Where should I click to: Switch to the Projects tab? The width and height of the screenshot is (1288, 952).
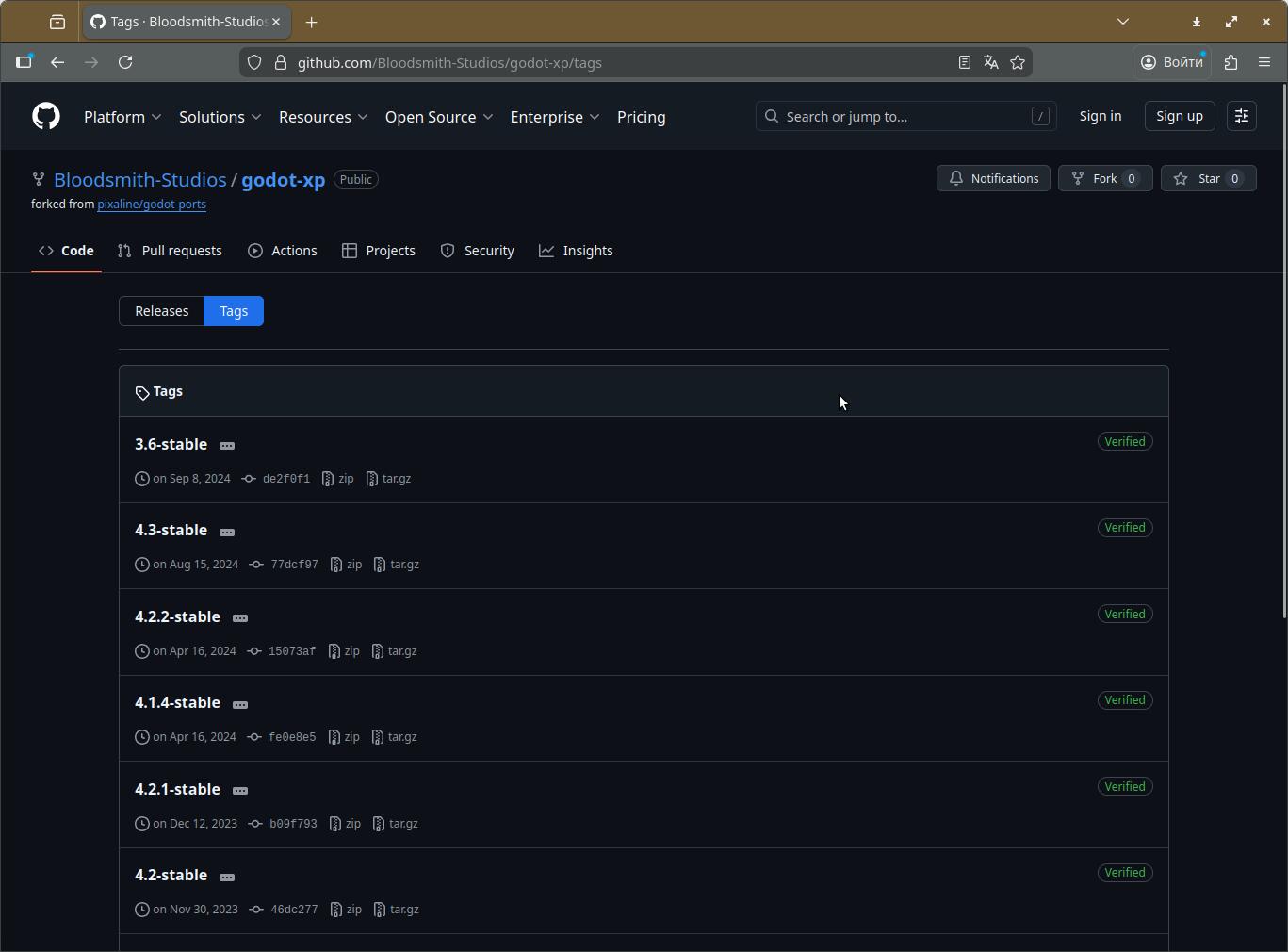pos(379,251)
